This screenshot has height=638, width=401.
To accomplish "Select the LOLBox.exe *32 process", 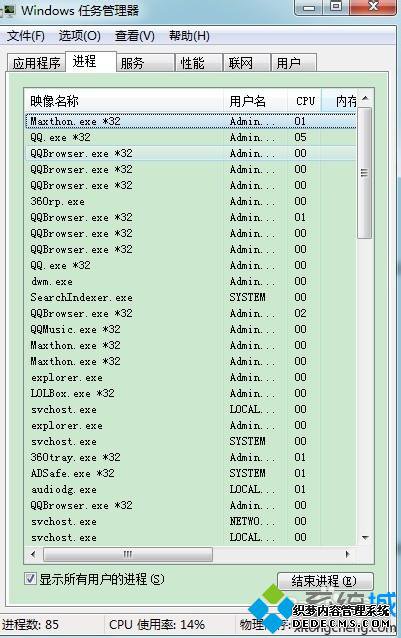I will coord(190,393).
